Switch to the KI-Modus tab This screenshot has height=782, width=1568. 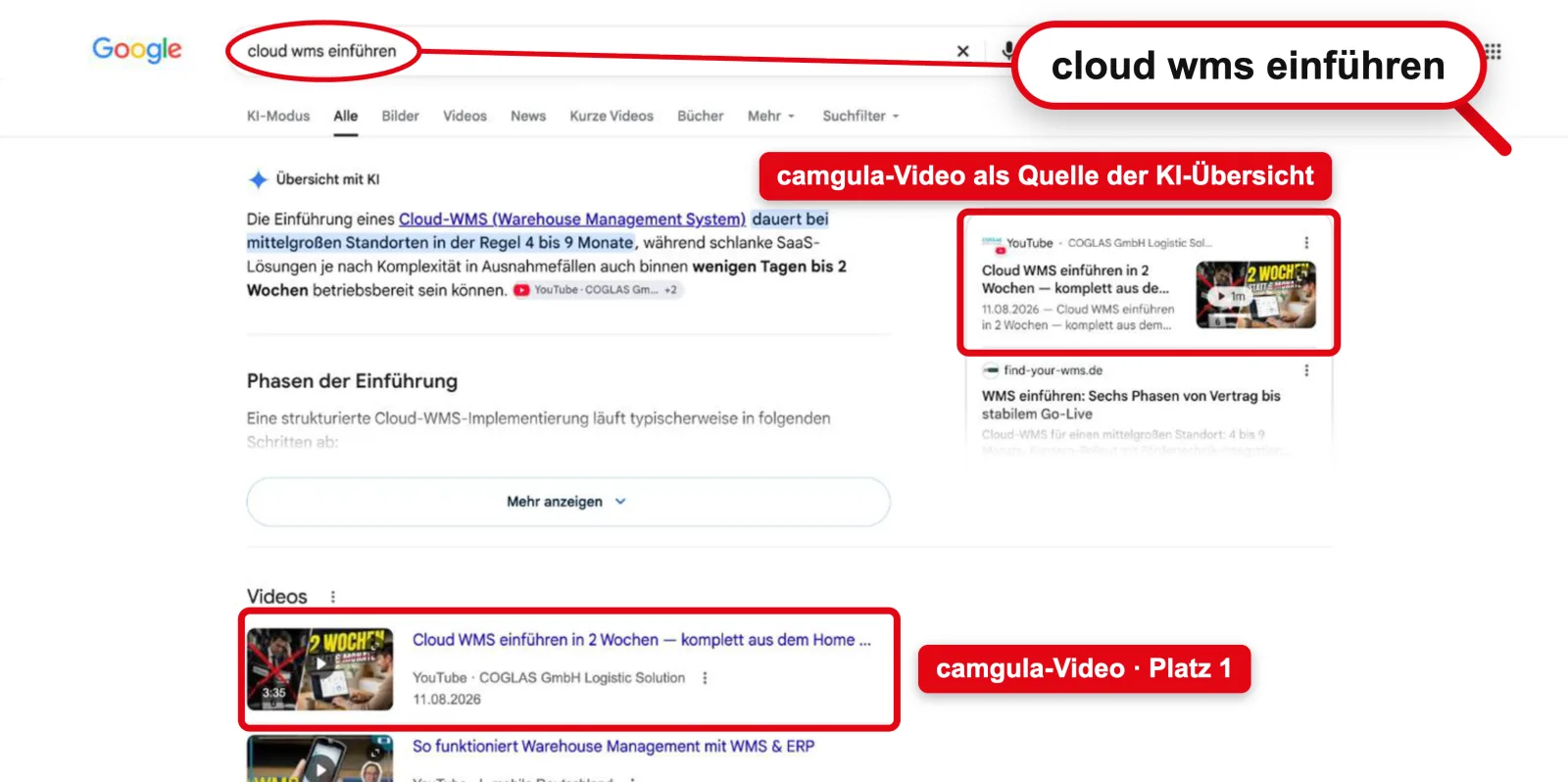pyautogui.click(x=278, y=116)
